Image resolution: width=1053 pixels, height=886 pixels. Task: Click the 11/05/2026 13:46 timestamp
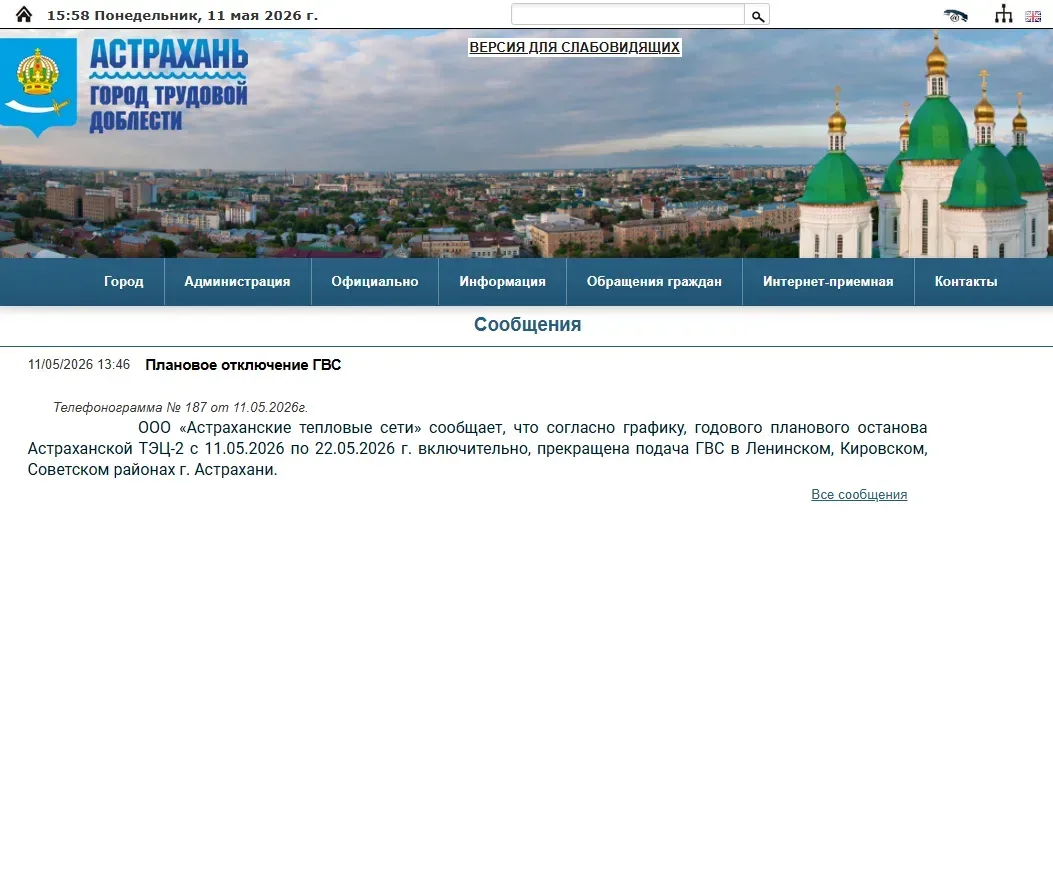coord(79,364)
